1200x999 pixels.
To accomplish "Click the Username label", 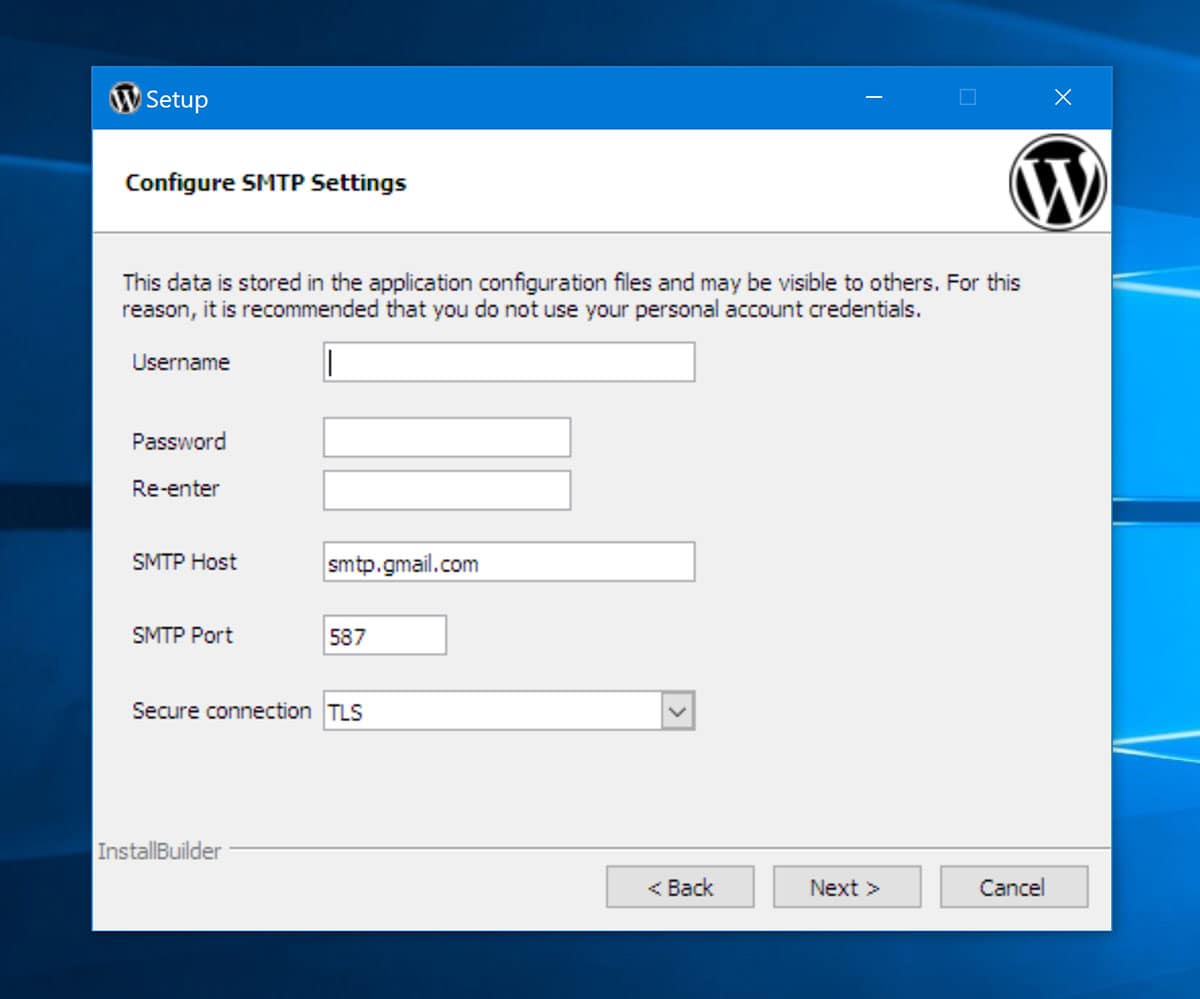I will pyautogui.click(x=181, y=362).
